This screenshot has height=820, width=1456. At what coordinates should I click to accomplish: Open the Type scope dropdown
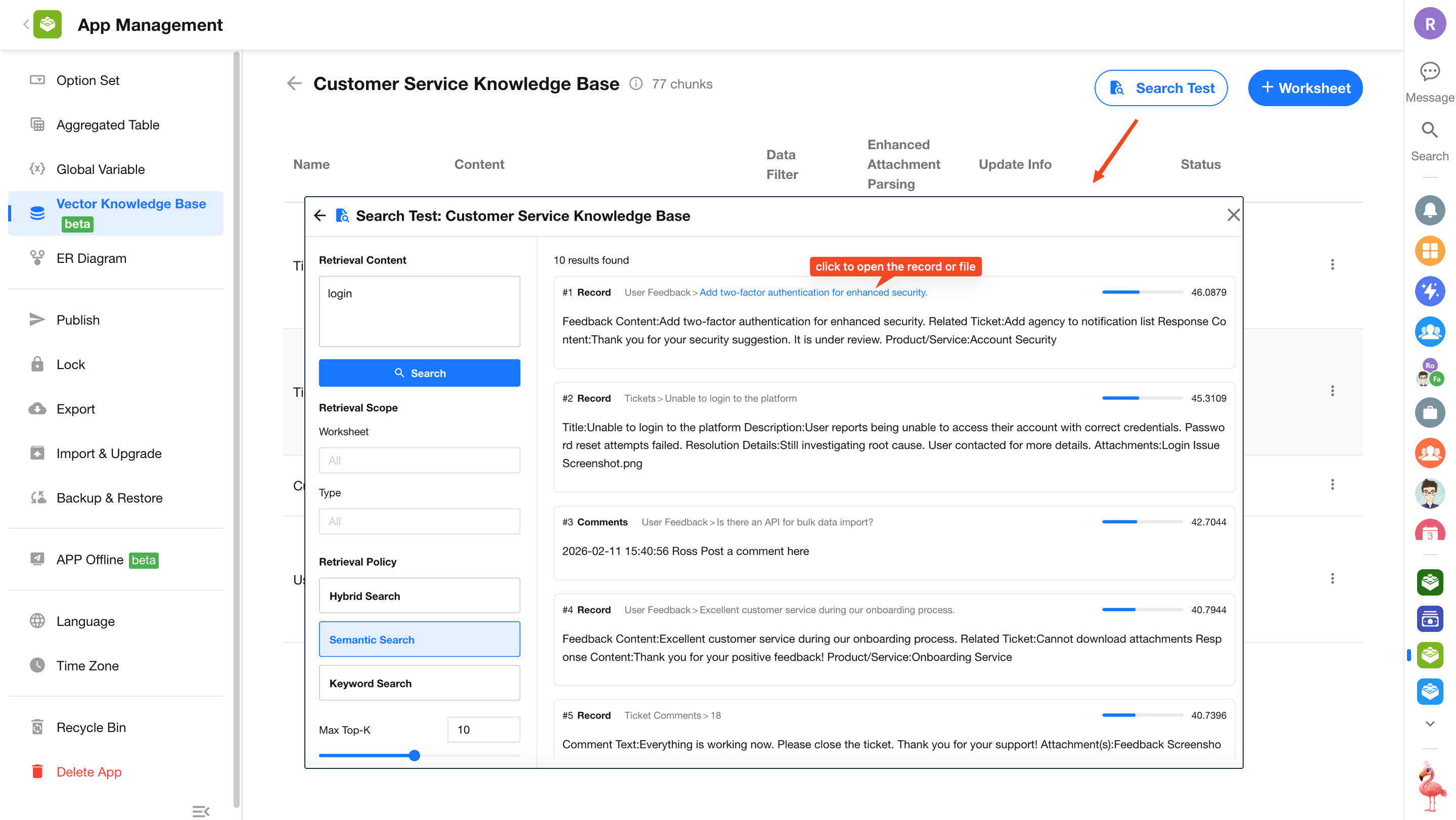click(419, 521)
